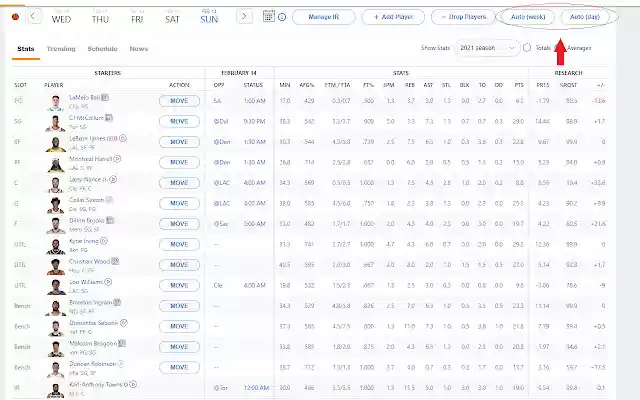Screen dimensions: 640x400
Task: Switch to the Schedule tab
Action: point(102,49)
